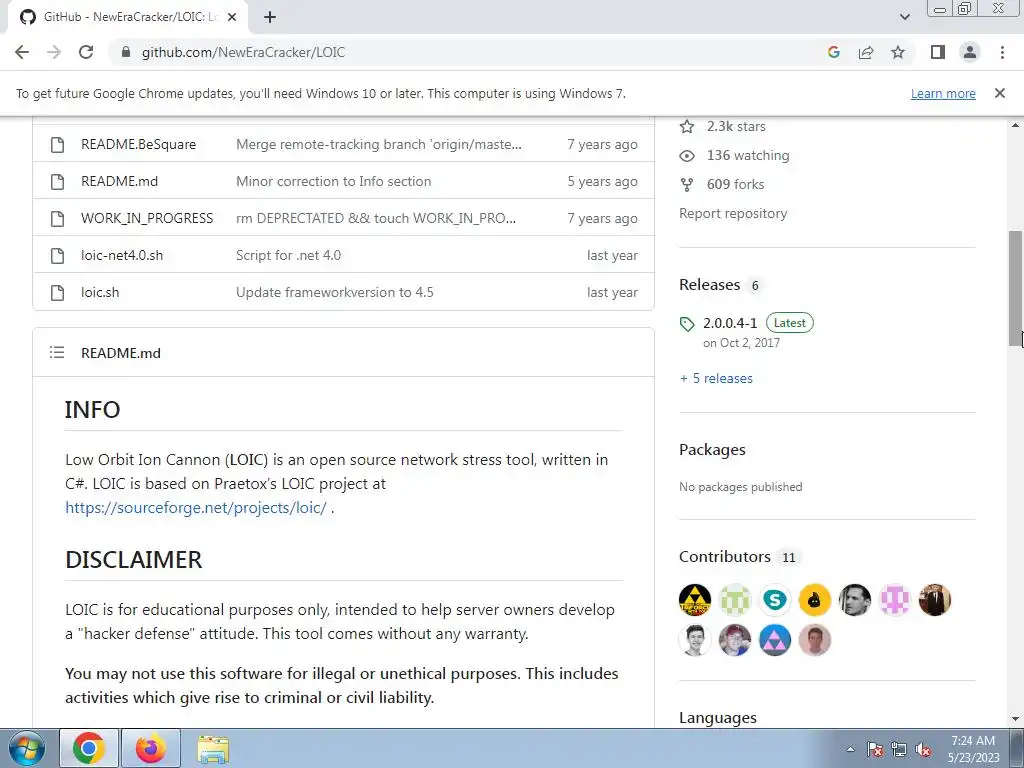Open the Windows Start menu
1024x768 pixels.
point(27,748)
